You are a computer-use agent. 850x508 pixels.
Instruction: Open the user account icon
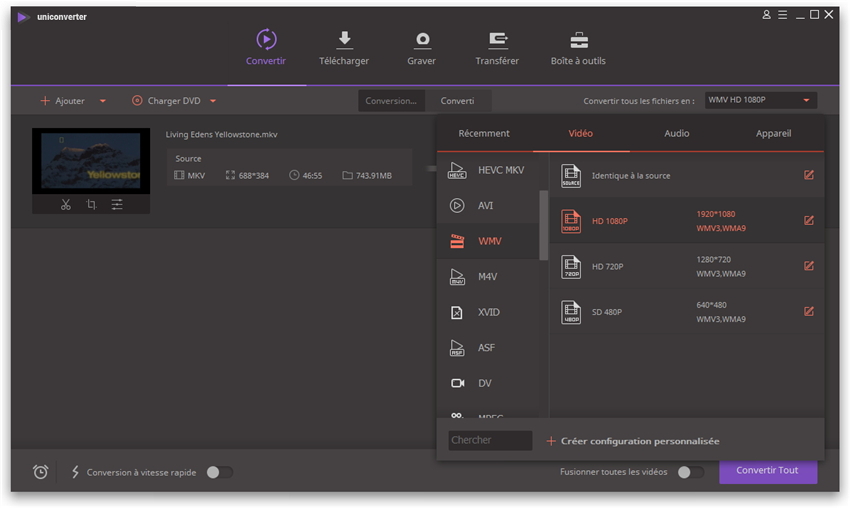point(767,15)
